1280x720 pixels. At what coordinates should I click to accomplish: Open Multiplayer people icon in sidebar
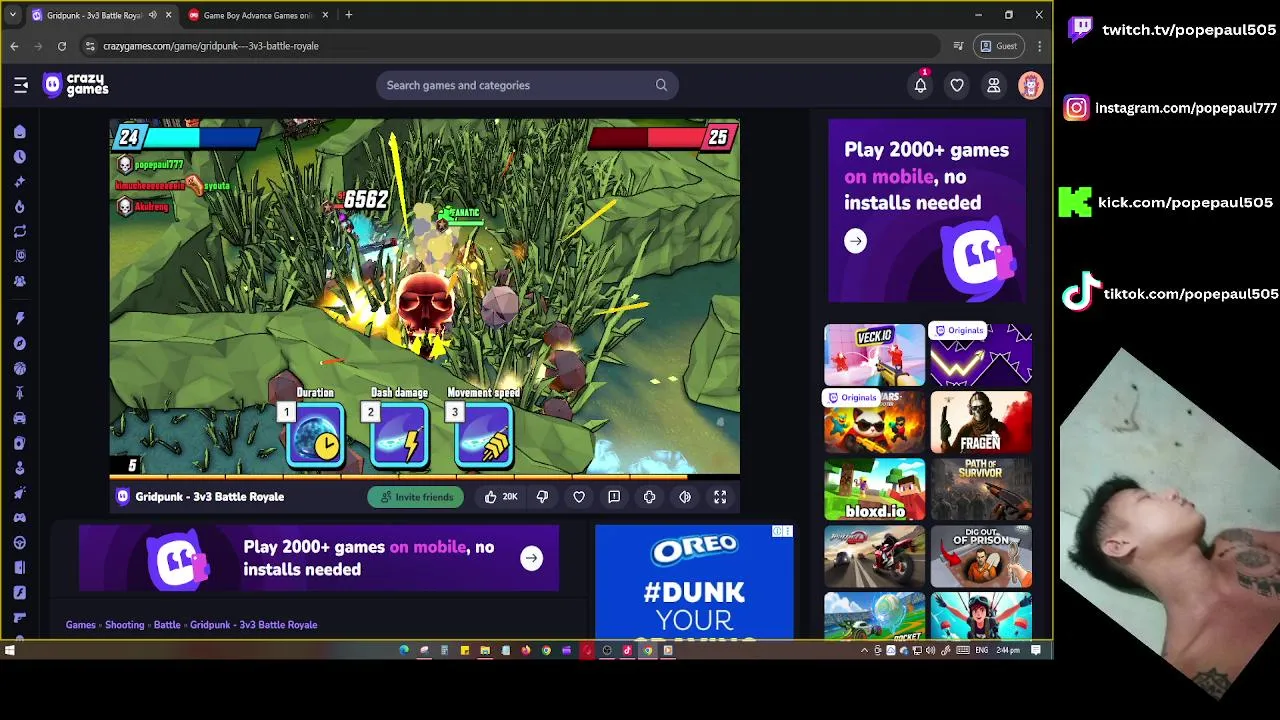(x=19, y=281)
